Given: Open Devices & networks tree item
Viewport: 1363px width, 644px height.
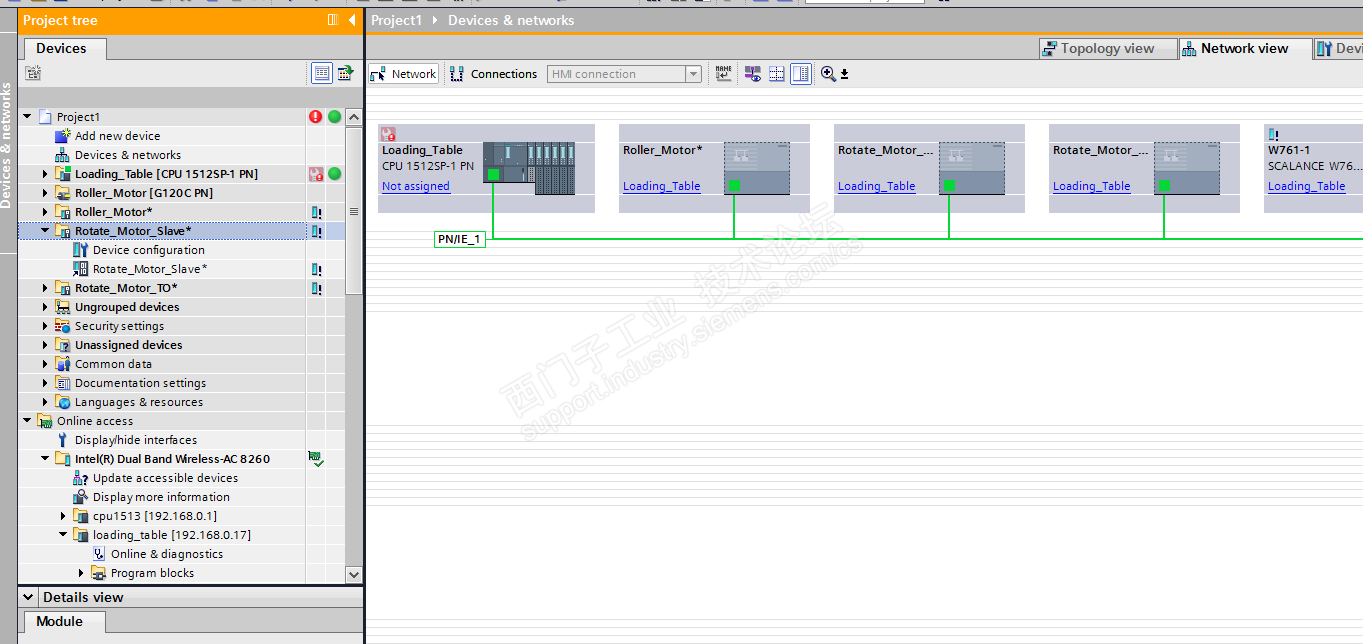Looking at the screenshot, I should tap(128, 155).
